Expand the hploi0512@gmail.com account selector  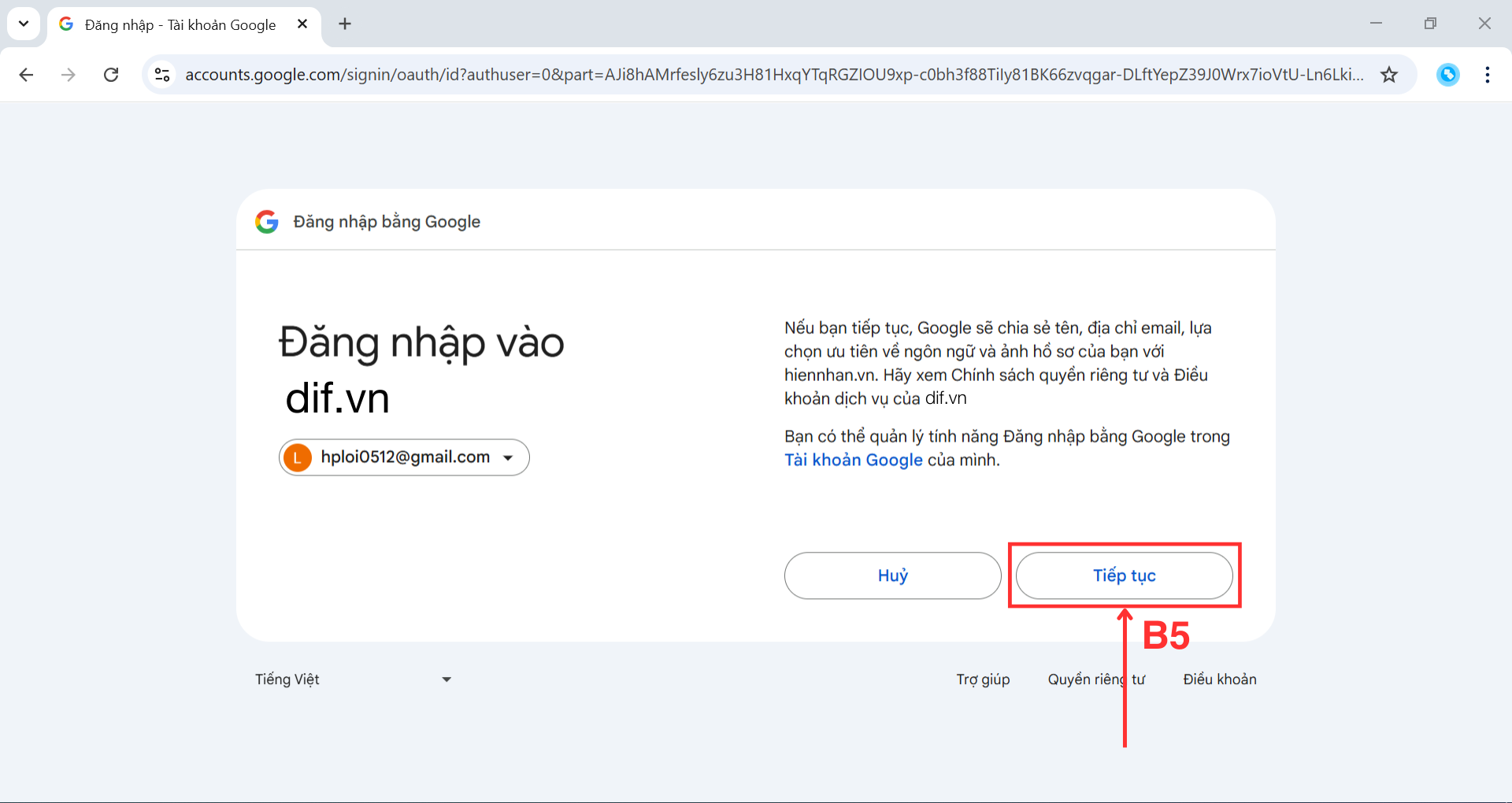tap(404, 457)
